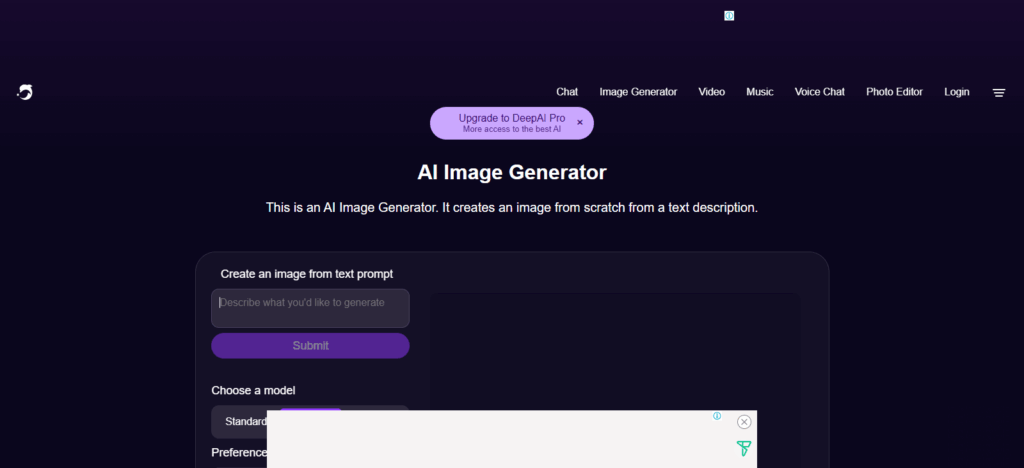Go to Image Generator in navigation
This screenshot has height=468, width=1024.
(x=638, y=92)
